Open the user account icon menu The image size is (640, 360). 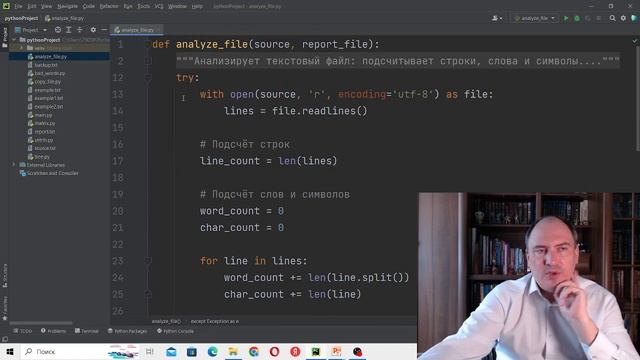click(497, 18)
